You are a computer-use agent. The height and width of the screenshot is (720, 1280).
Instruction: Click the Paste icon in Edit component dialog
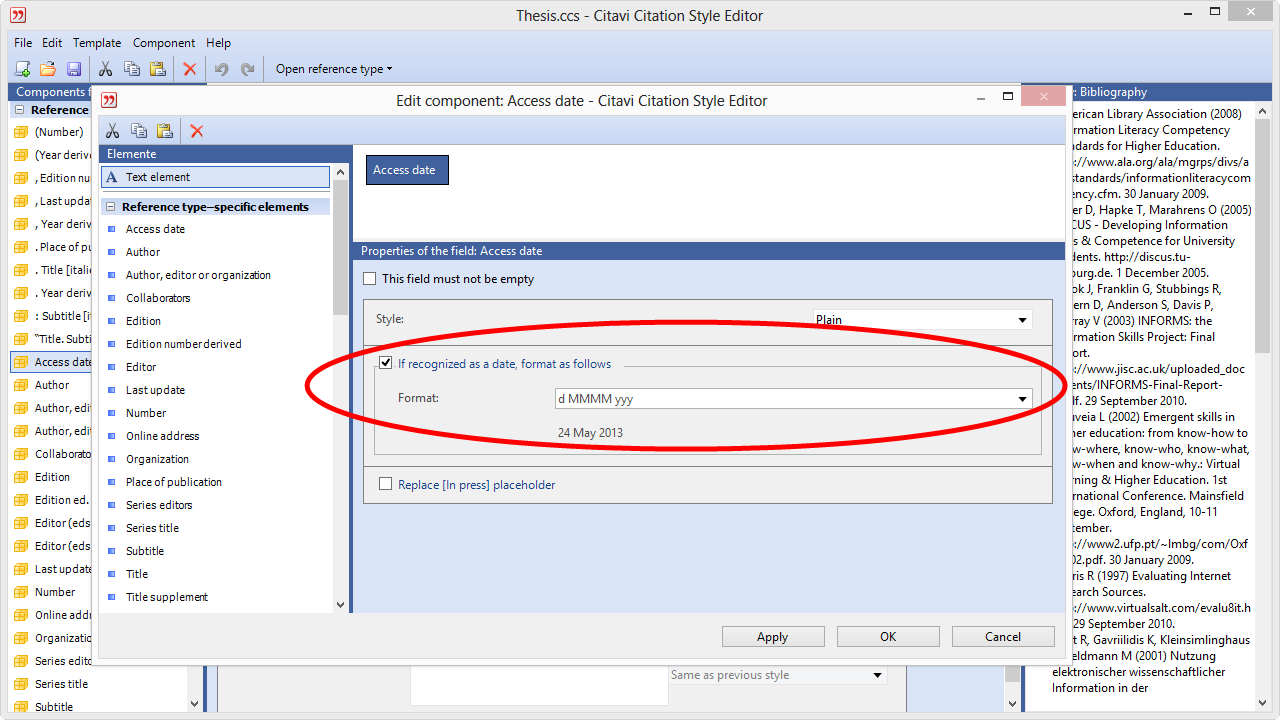click(164, 131)
